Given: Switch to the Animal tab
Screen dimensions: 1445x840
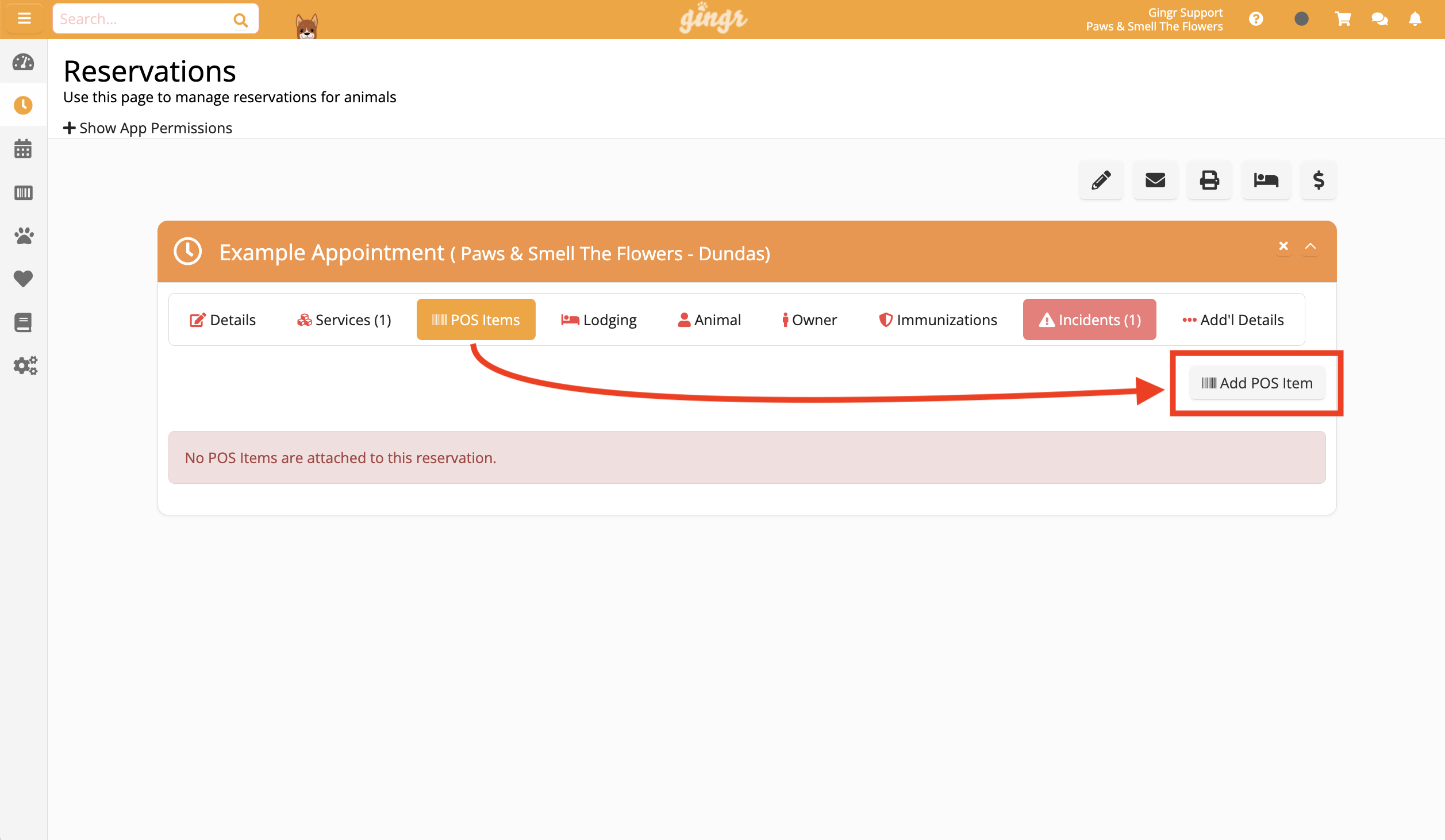Looking at the screenshot, I should click(x=709, y=319).
